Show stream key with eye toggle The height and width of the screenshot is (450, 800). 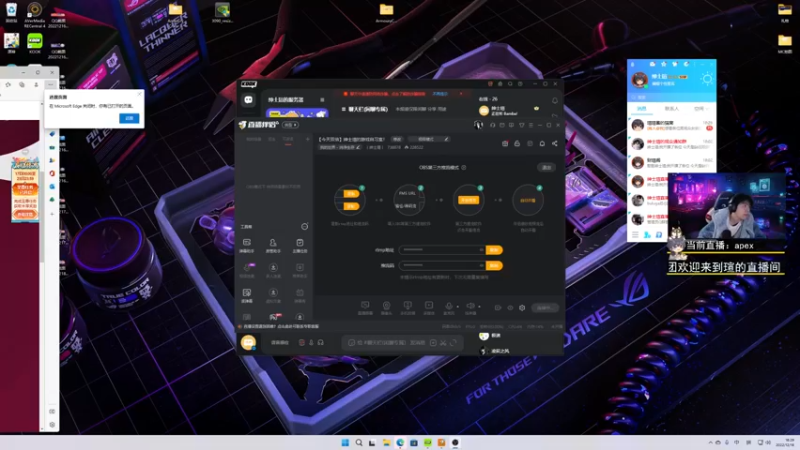[x=481, y=265]
